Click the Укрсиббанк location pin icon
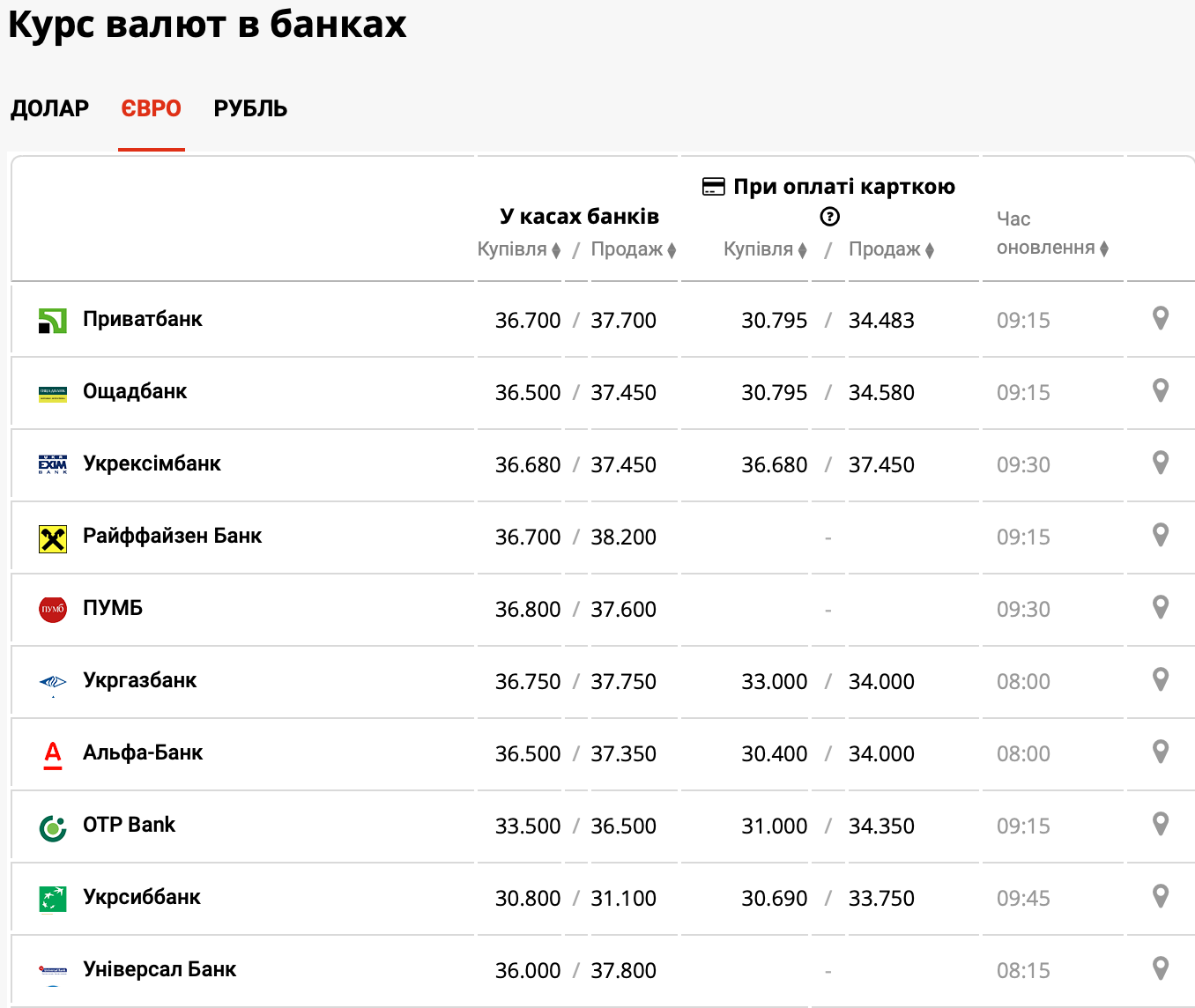This screenshot has width=1195, height=1008. [1161, 896]
